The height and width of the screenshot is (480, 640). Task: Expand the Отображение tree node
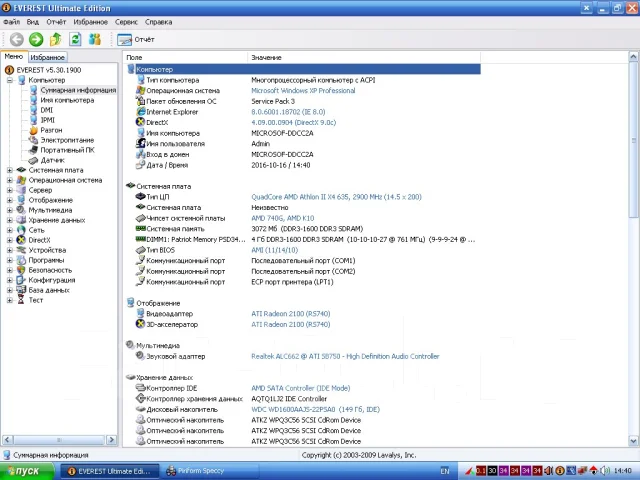click(x=10, y=200)
